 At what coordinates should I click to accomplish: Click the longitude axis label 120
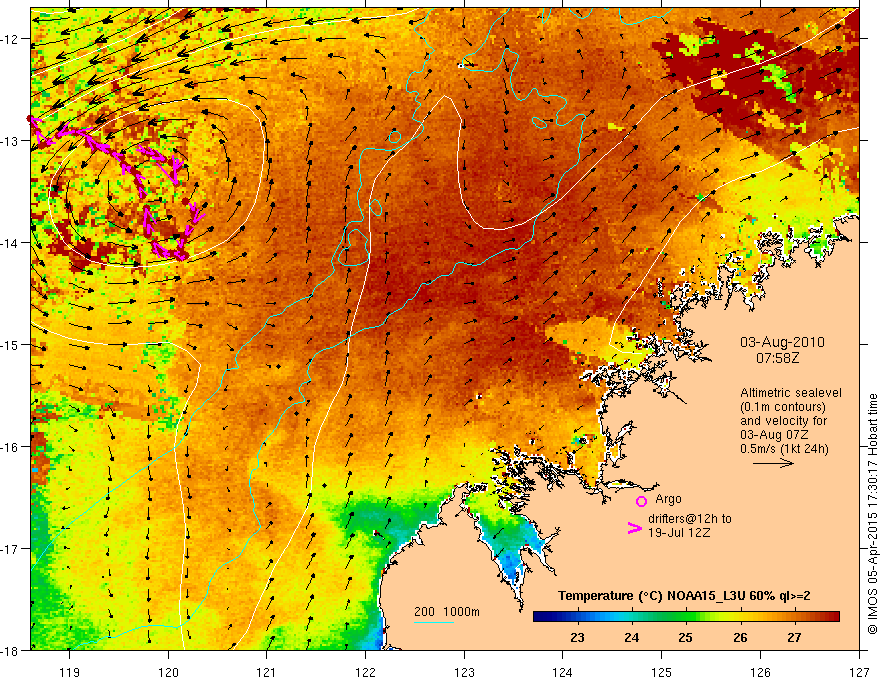pyautogui.click(x=168, y=672)
